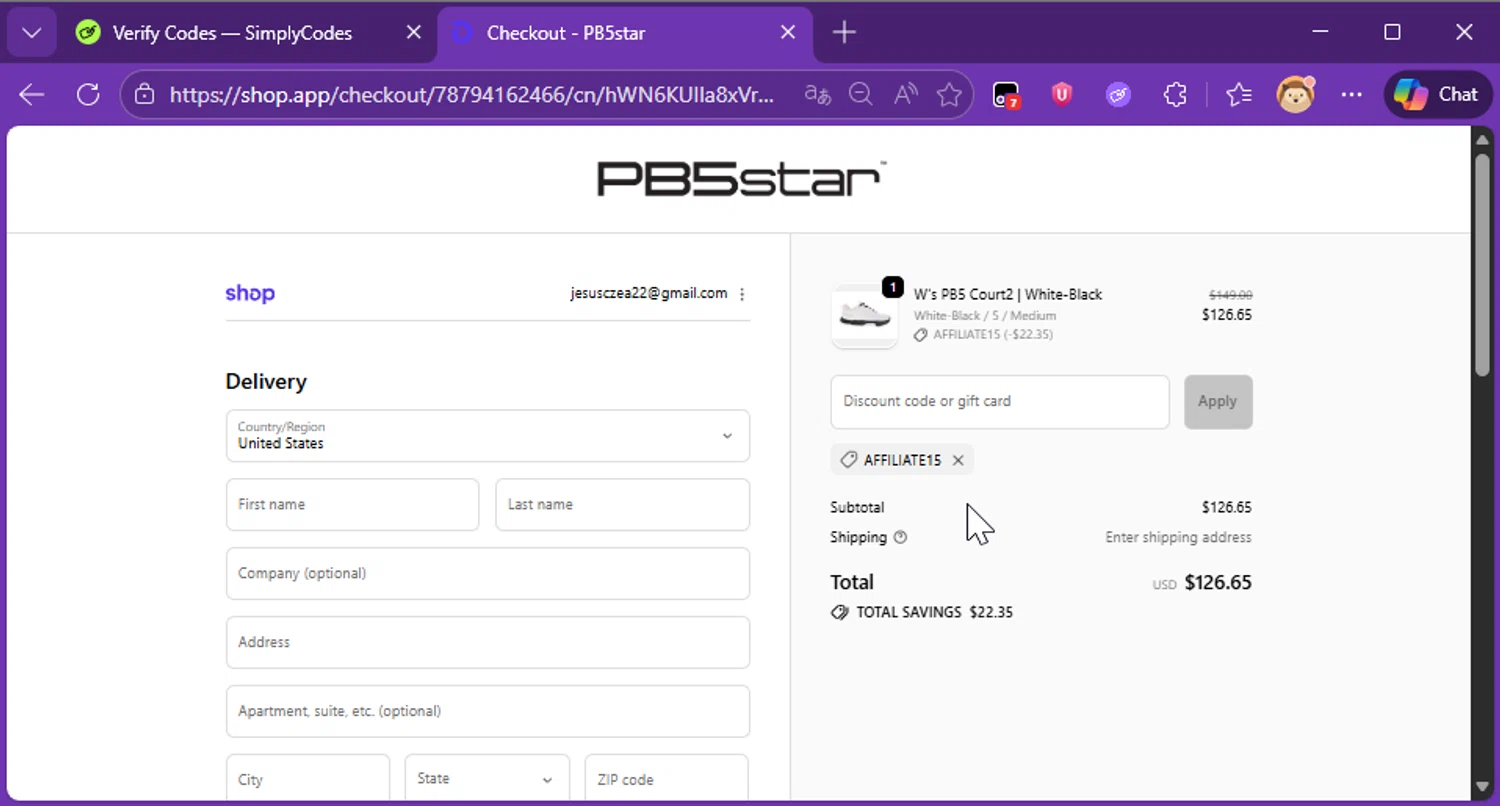
Task: Click the tag icon in AFFILIATE15 chip
Action: click(x=849, y=460)
